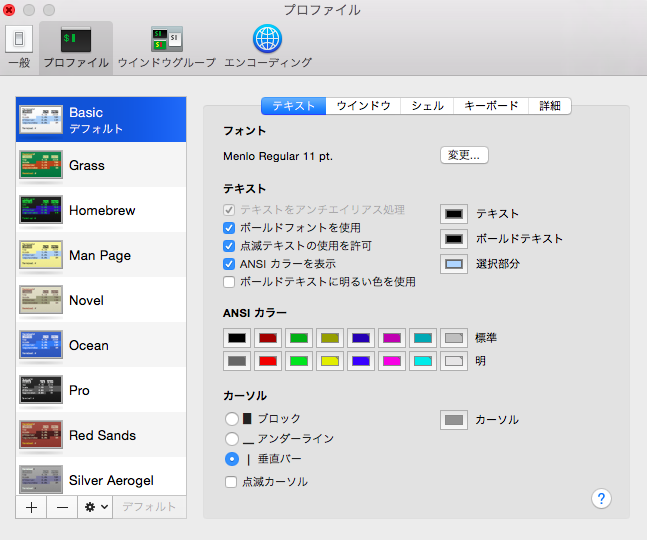The width and height of the screenshot is (647, 540).
Task: Click the bright magenta ANSI swatch
Action: (x=392, y=361)
